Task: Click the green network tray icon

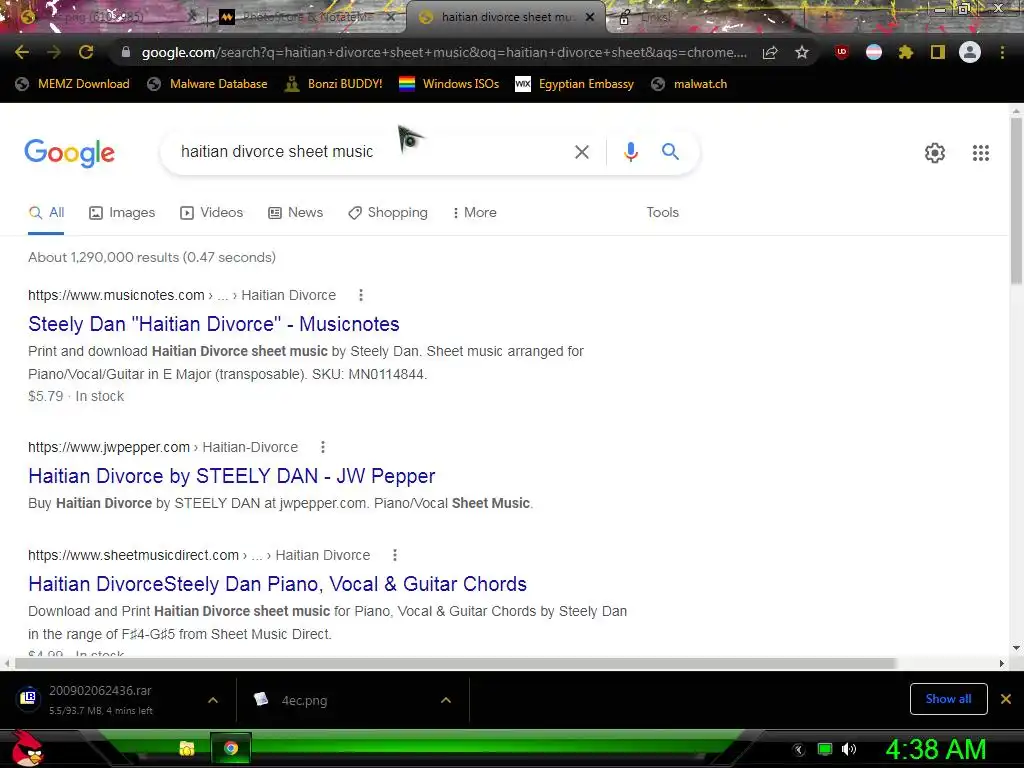Action: 825,749
